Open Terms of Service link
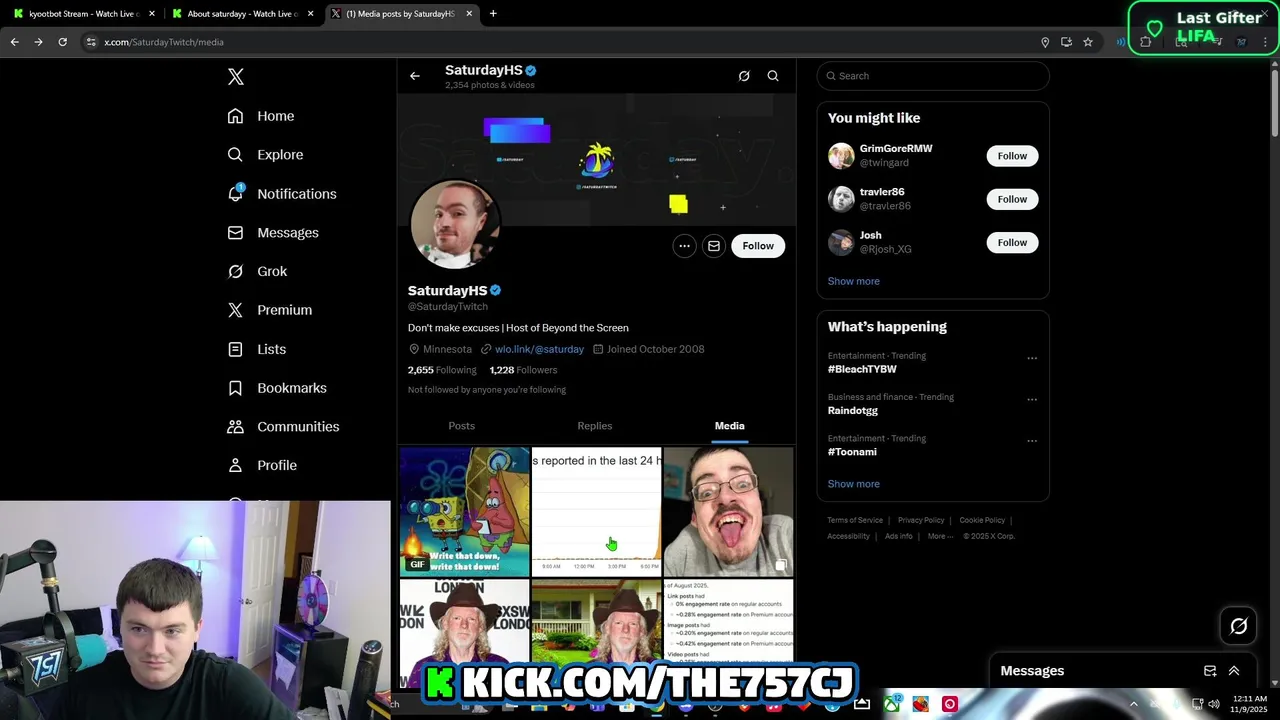The image size is (1280, 720). 855,520
